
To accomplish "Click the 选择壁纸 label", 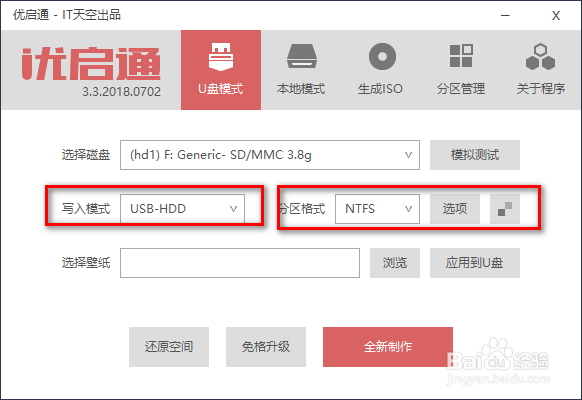I will (86, 263).
